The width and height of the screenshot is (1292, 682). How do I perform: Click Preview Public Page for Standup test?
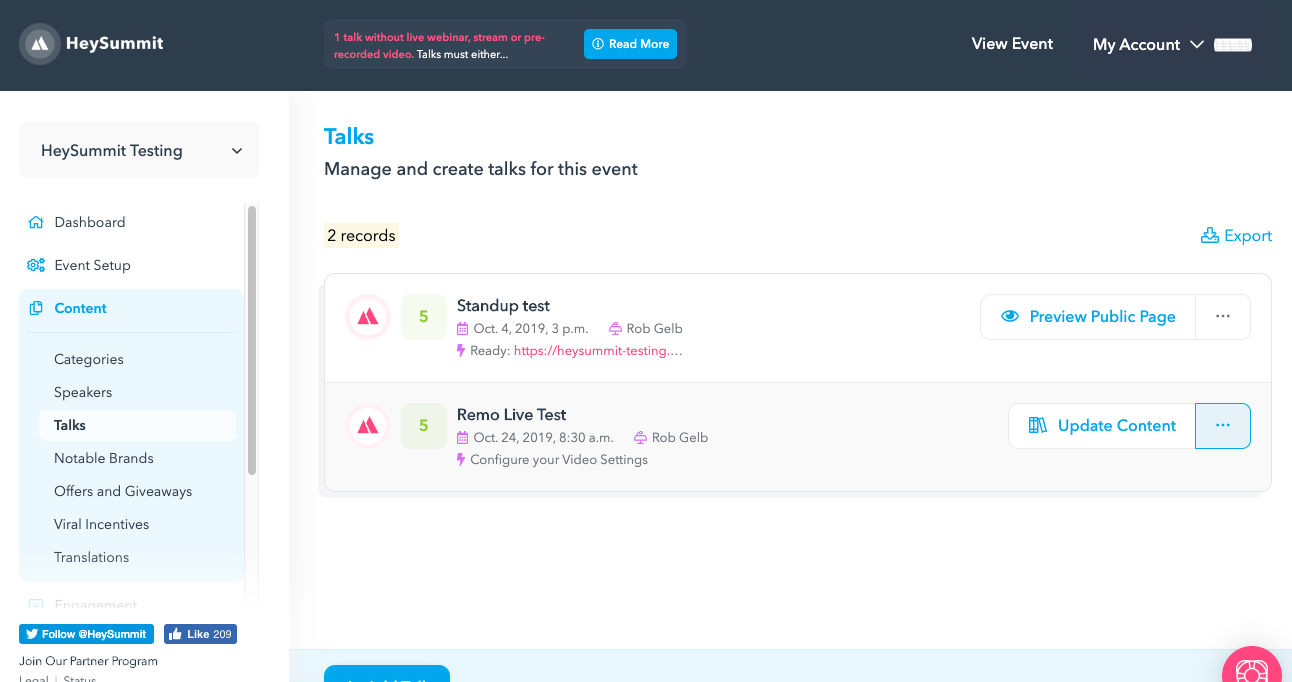1088,316
